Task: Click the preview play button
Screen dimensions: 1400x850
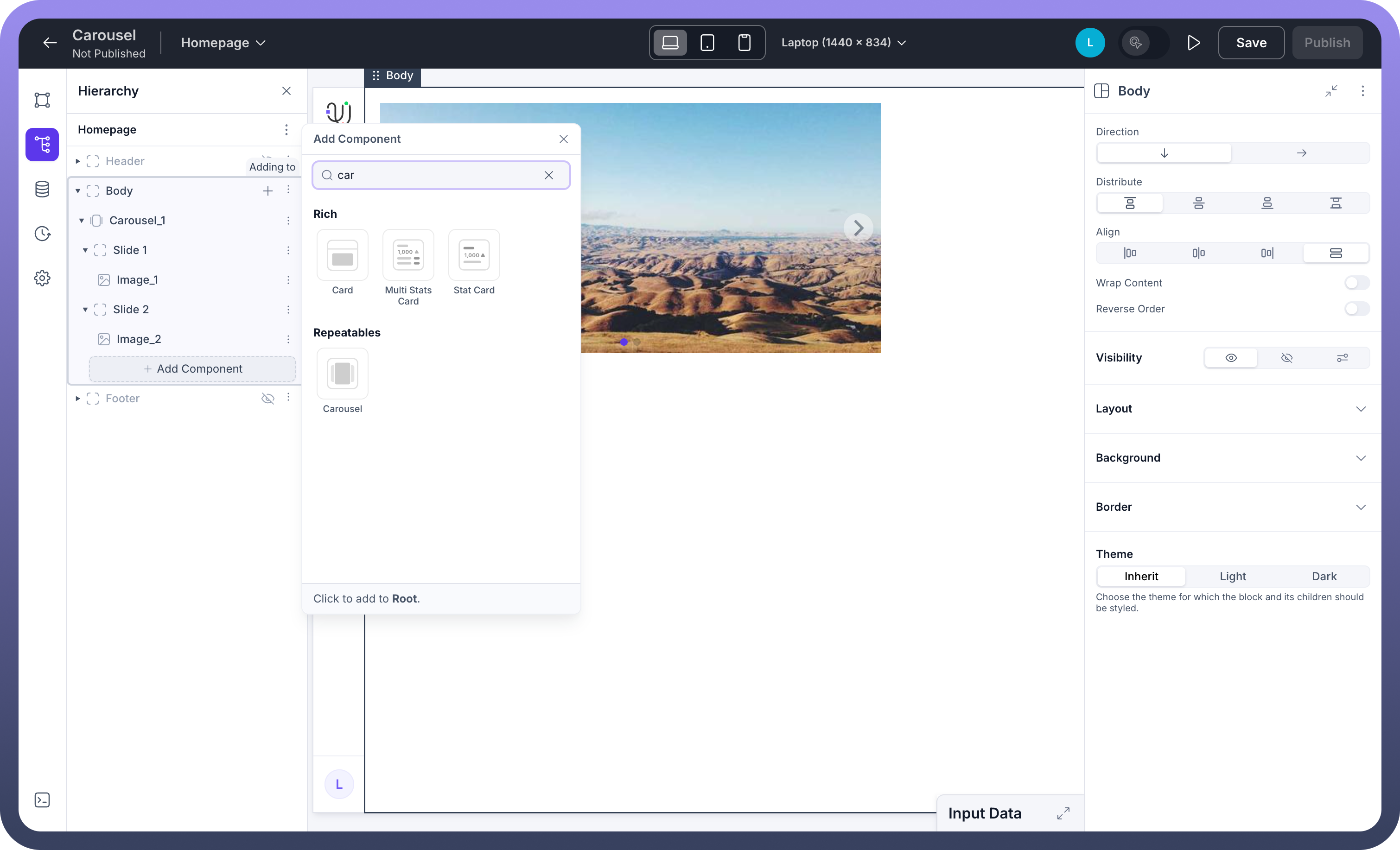Action: point(1193,43)
